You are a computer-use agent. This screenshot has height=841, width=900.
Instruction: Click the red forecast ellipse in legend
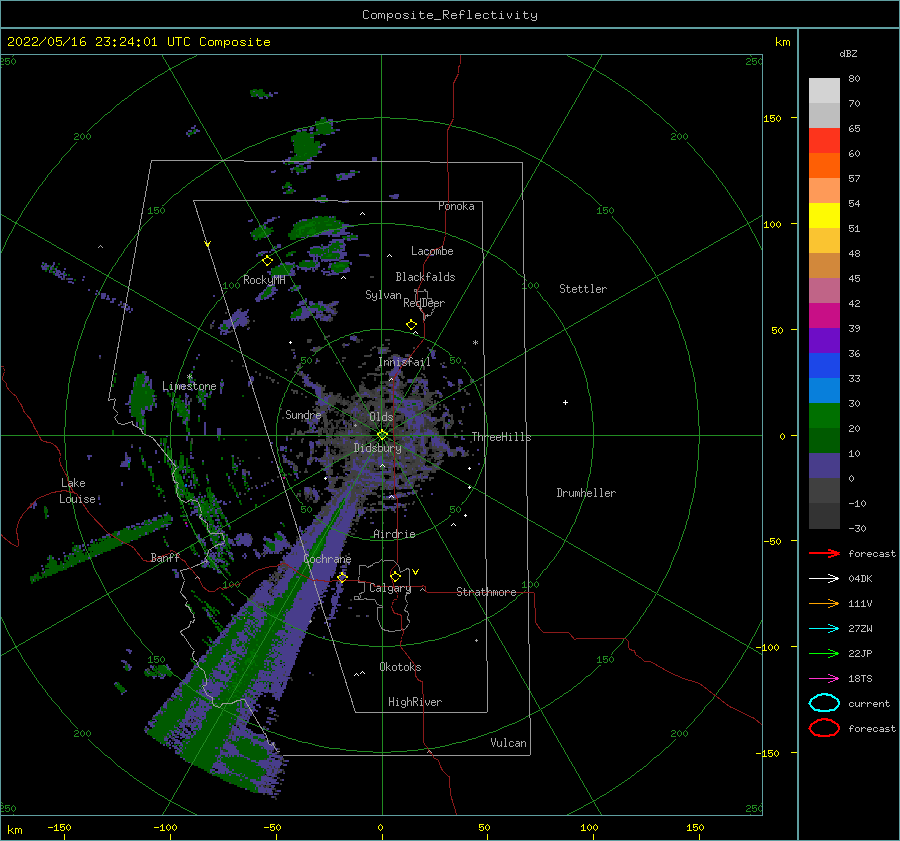(x=824, y=728)
